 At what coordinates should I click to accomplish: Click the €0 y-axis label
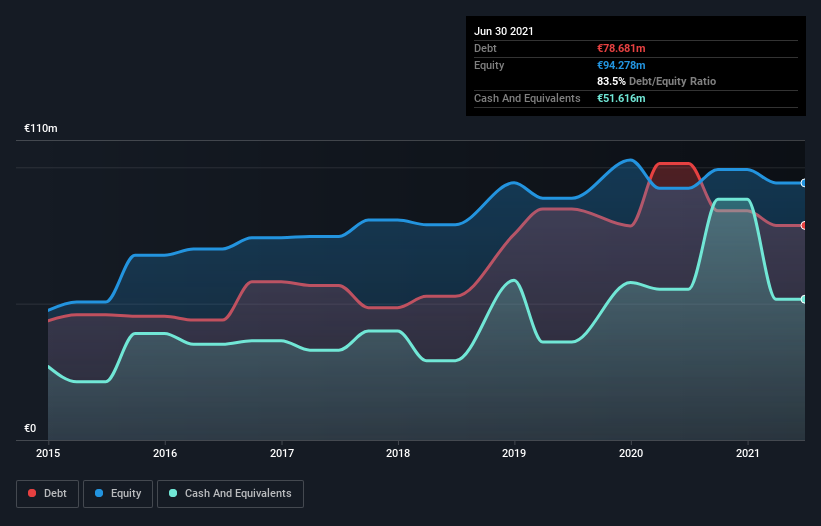30,428
